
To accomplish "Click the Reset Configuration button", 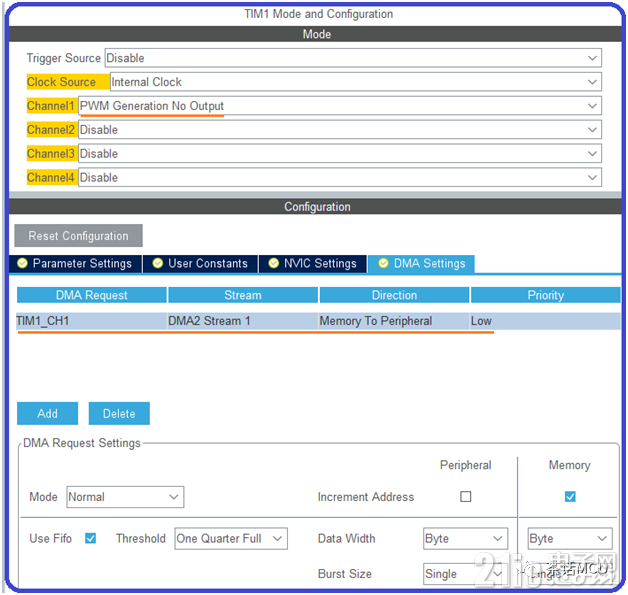I will 78,236.
